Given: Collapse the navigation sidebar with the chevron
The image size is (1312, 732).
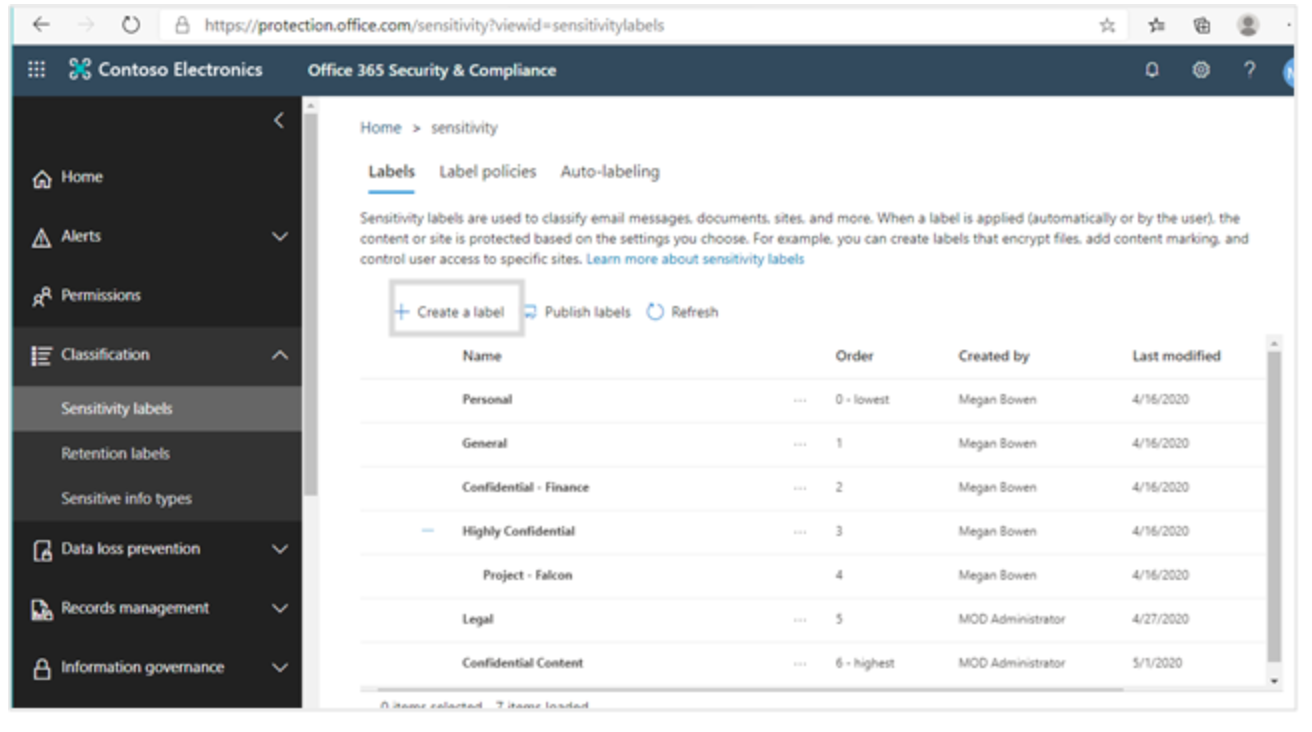Looking at the screenshot, I should (279, 120).
